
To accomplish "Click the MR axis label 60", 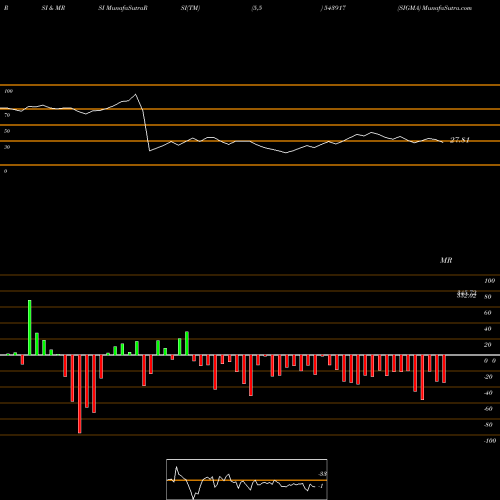I will coord(487,313).
